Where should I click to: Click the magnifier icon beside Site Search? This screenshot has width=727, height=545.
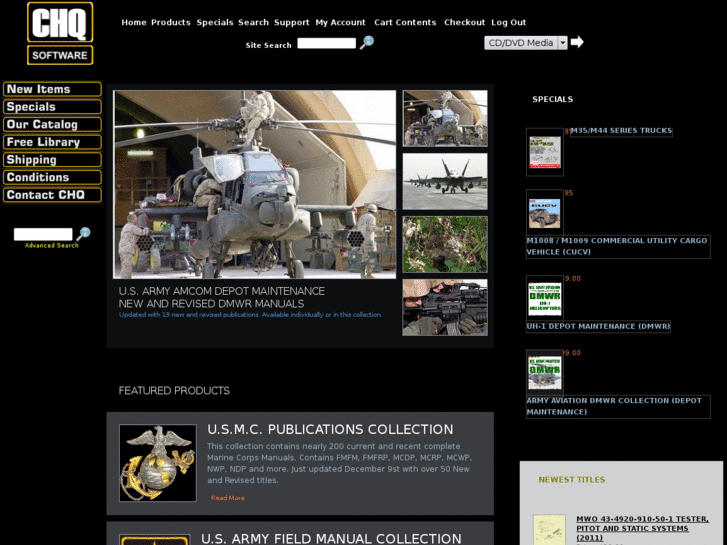click(x=367, y=43)
